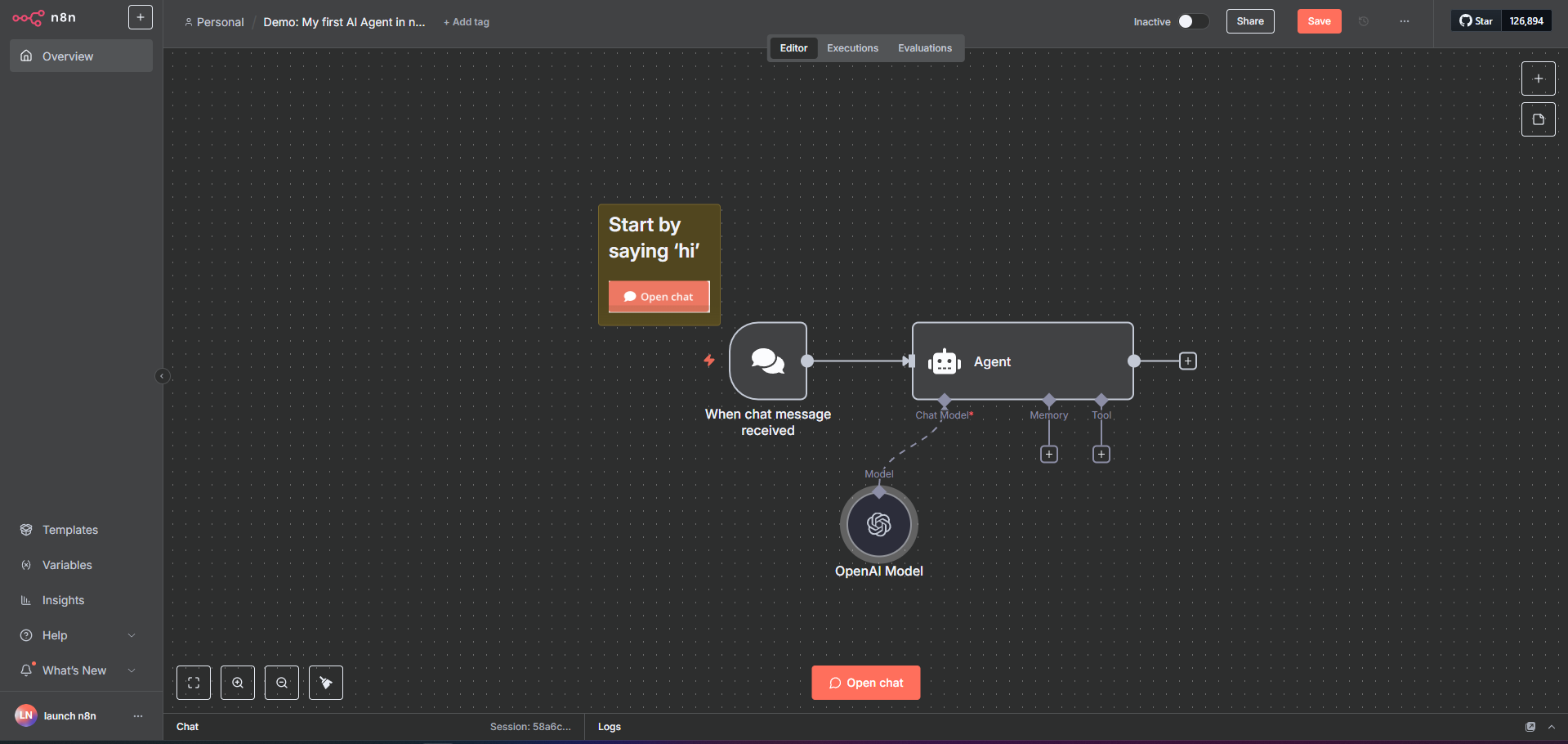
Task: Click the plus under Memory connector
Action: pyautogui.click(x=1049, y=455)
